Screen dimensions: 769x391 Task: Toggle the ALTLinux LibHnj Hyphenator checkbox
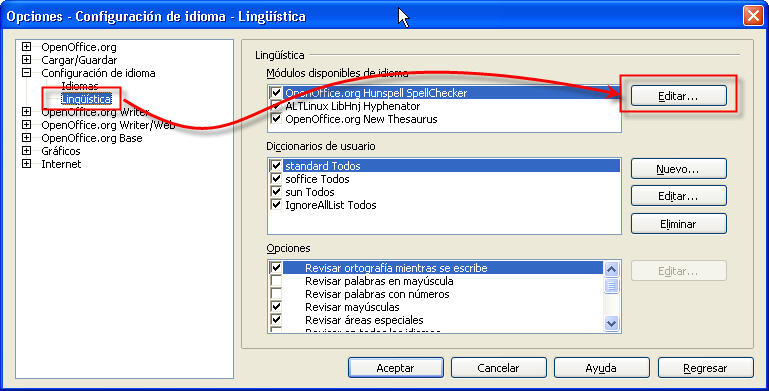tap(276, 105)
